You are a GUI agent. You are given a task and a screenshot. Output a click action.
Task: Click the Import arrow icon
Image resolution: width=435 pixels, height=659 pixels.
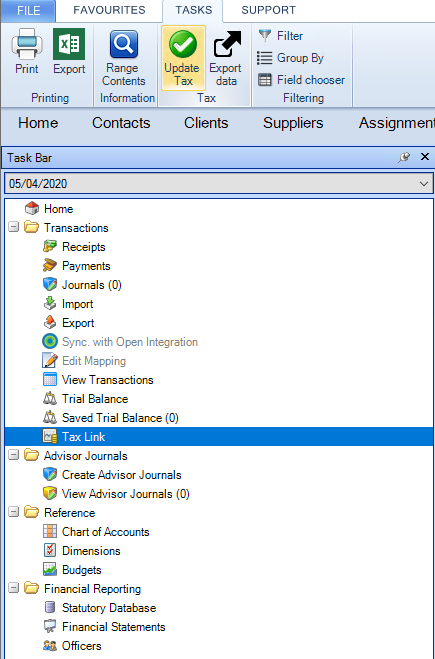(x=50, y=303)
